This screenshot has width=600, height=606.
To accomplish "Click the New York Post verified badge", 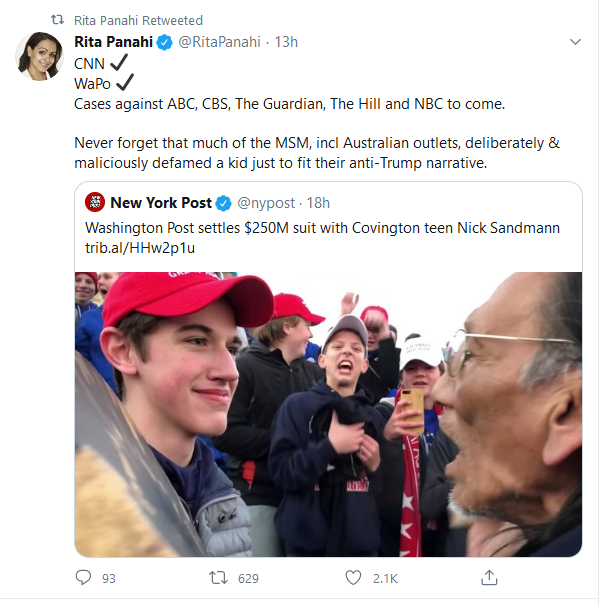I will coord(225,203).
